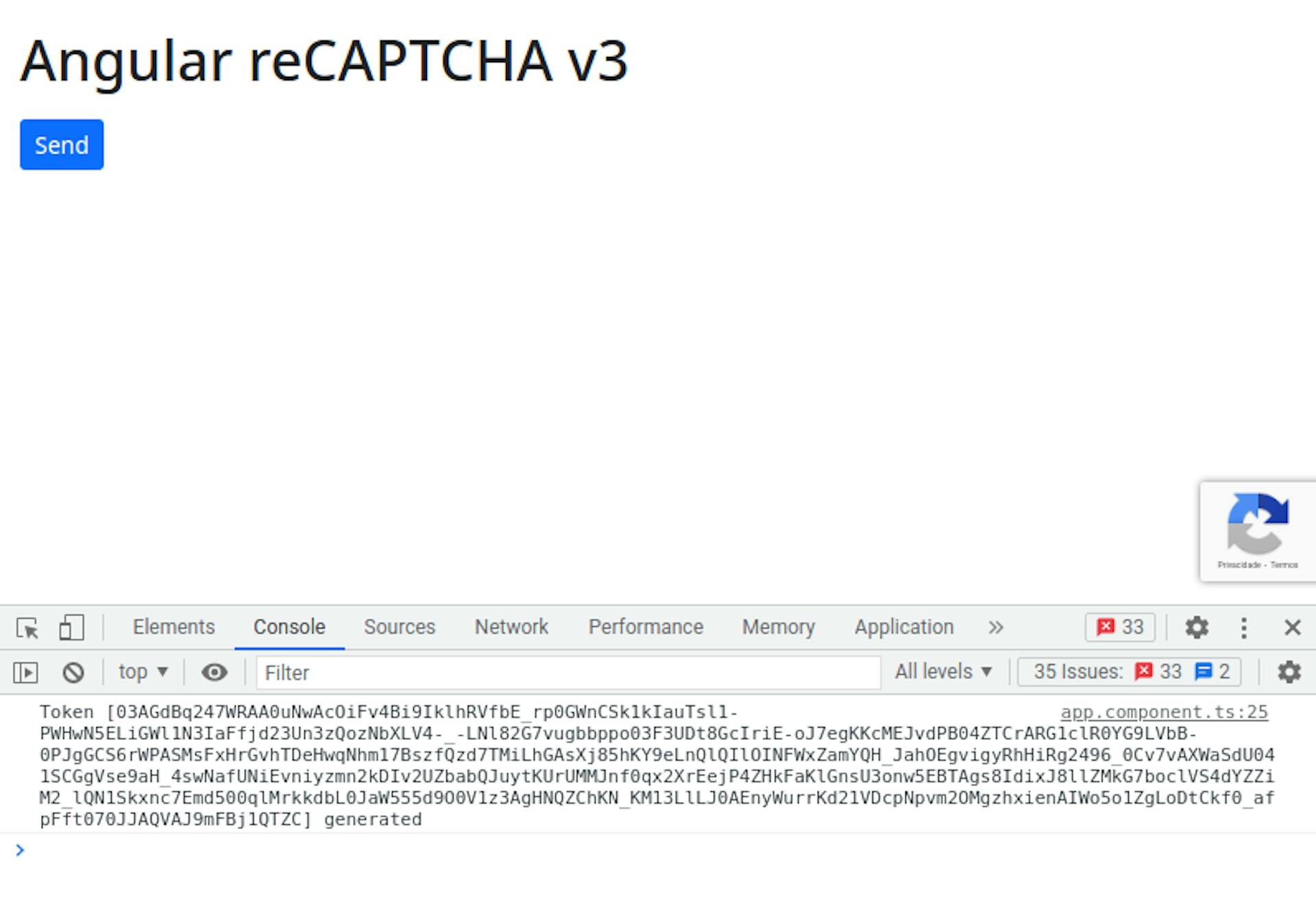Show more DevTools tabs chevron

coord(996,628)
